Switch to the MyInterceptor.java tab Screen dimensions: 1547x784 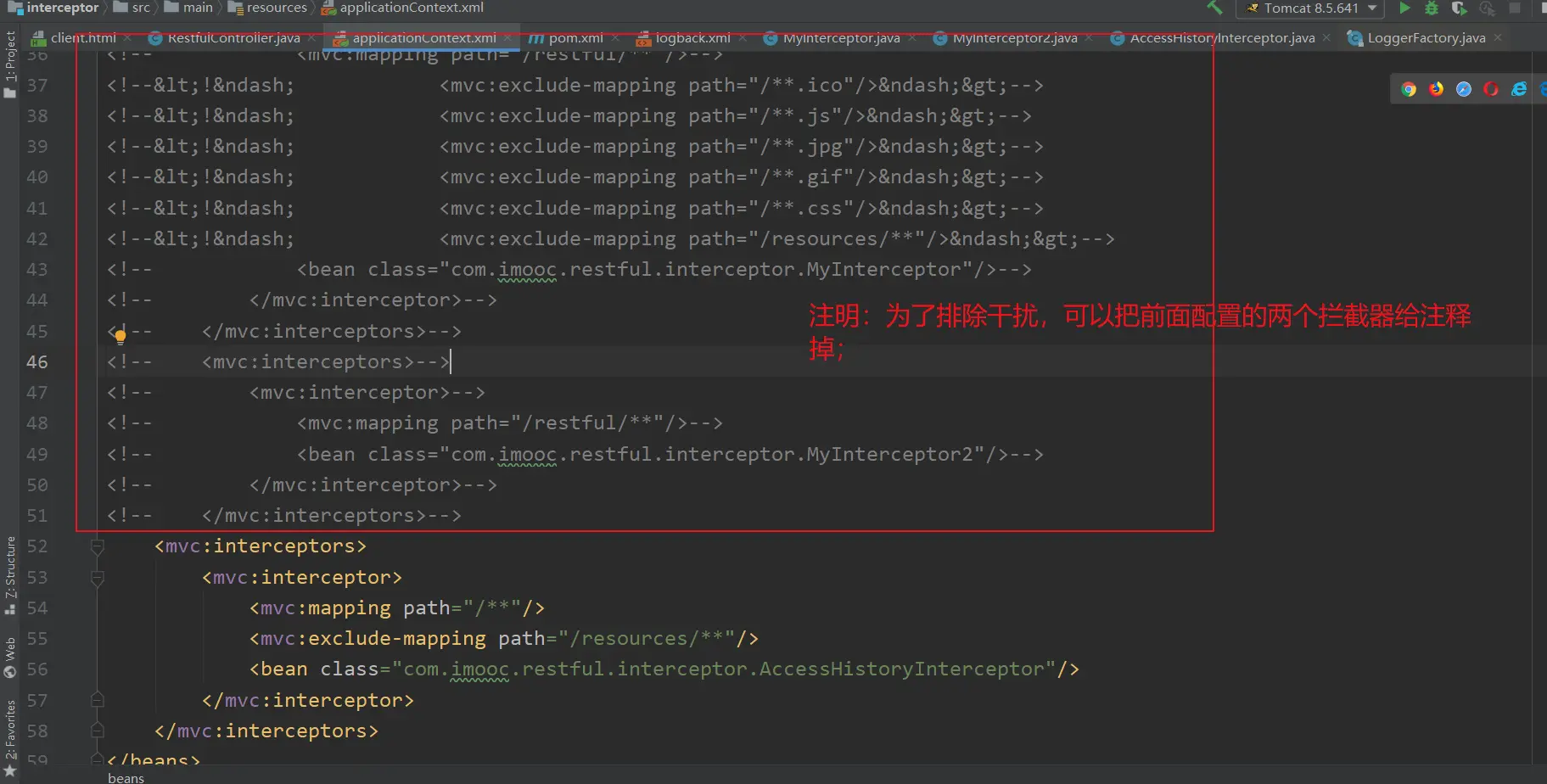[840, 38]
